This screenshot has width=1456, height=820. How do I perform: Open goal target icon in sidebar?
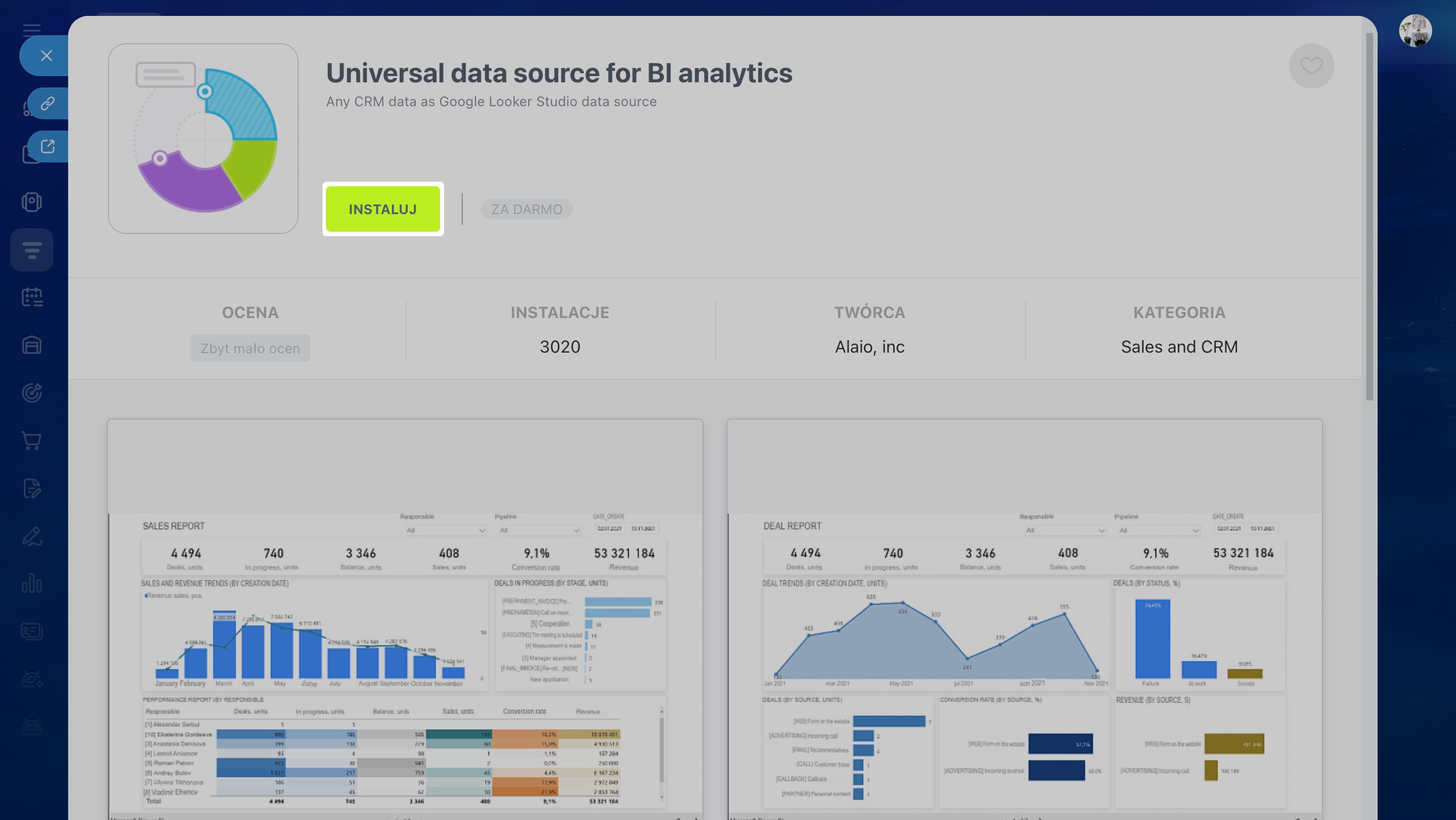(32, 393)
